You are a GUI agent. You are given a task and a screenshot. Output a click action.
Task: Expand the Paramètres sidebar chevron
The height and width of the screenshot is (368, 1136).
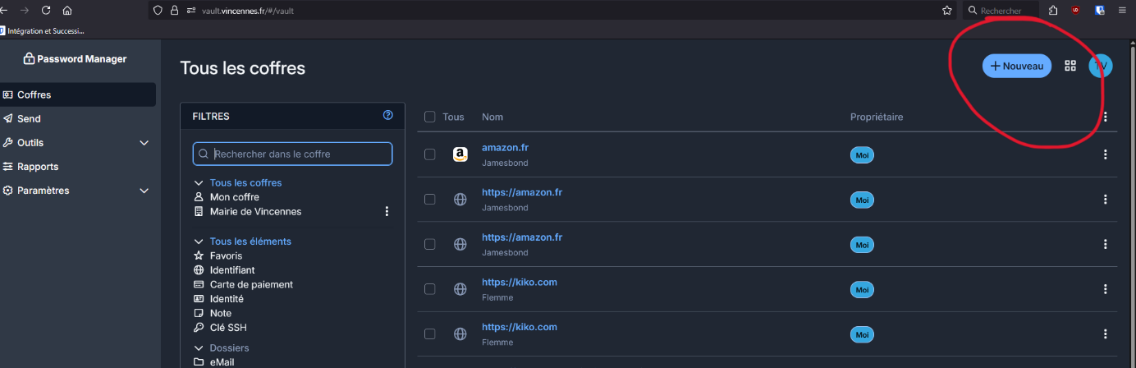pos(143,191)
